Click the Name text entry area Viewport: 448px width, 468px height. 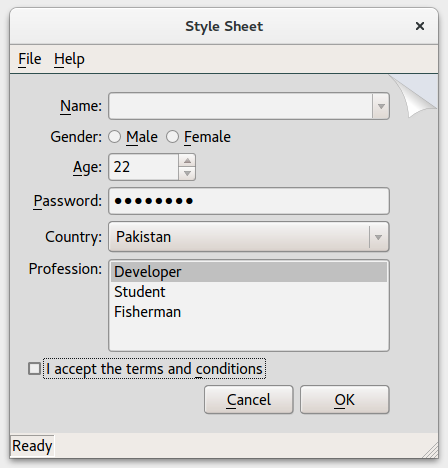240,106
